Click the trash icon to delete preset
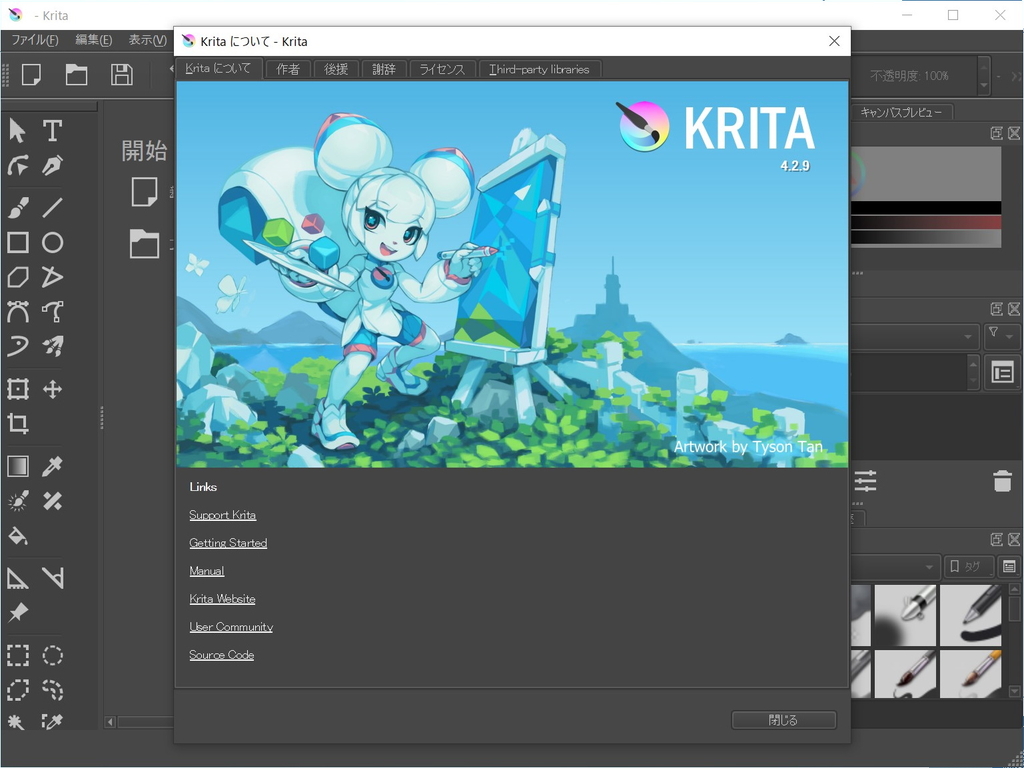 tap(1004, 482)
